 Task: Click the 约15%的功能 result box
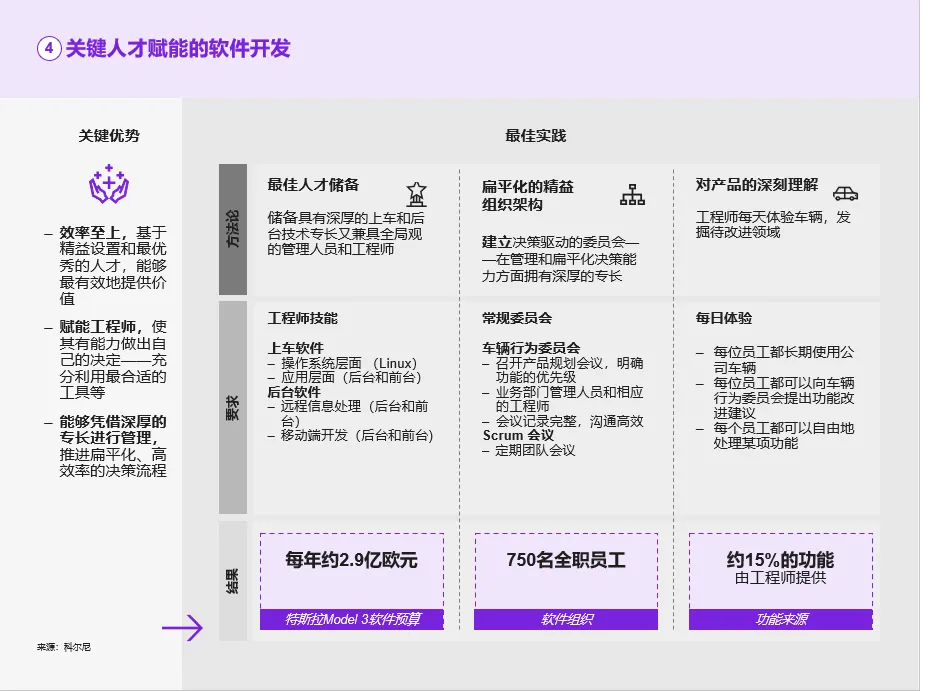[780, 569]
